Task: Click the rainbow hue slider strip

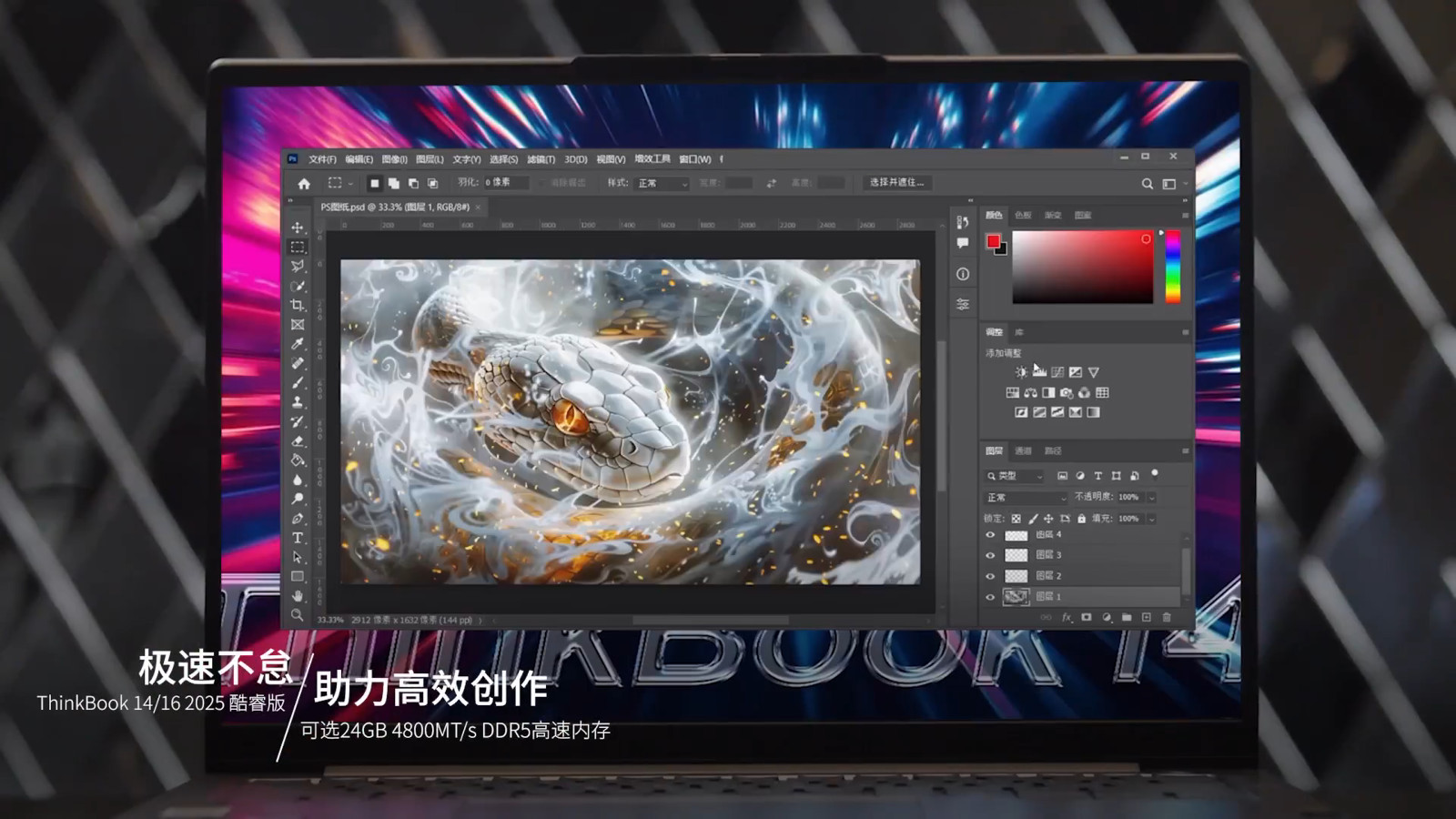Action: [1173, 267]
